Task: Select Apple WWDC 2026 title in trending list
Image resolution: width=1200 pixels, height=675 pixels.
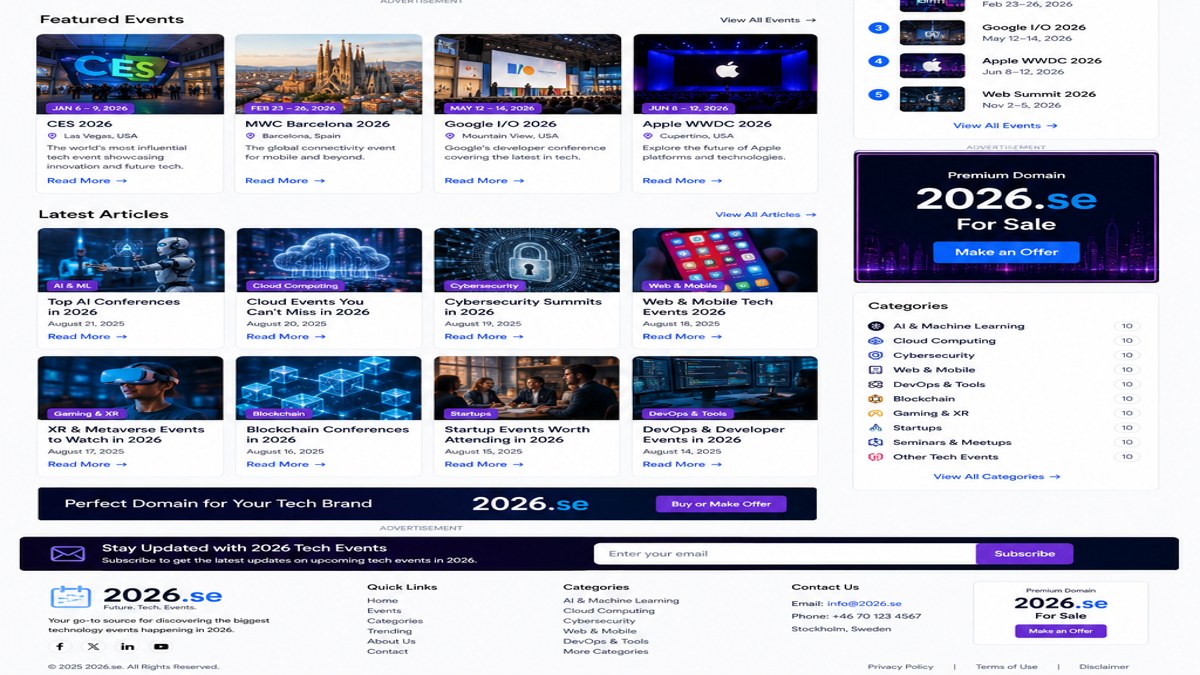Action: [1041, 61]
